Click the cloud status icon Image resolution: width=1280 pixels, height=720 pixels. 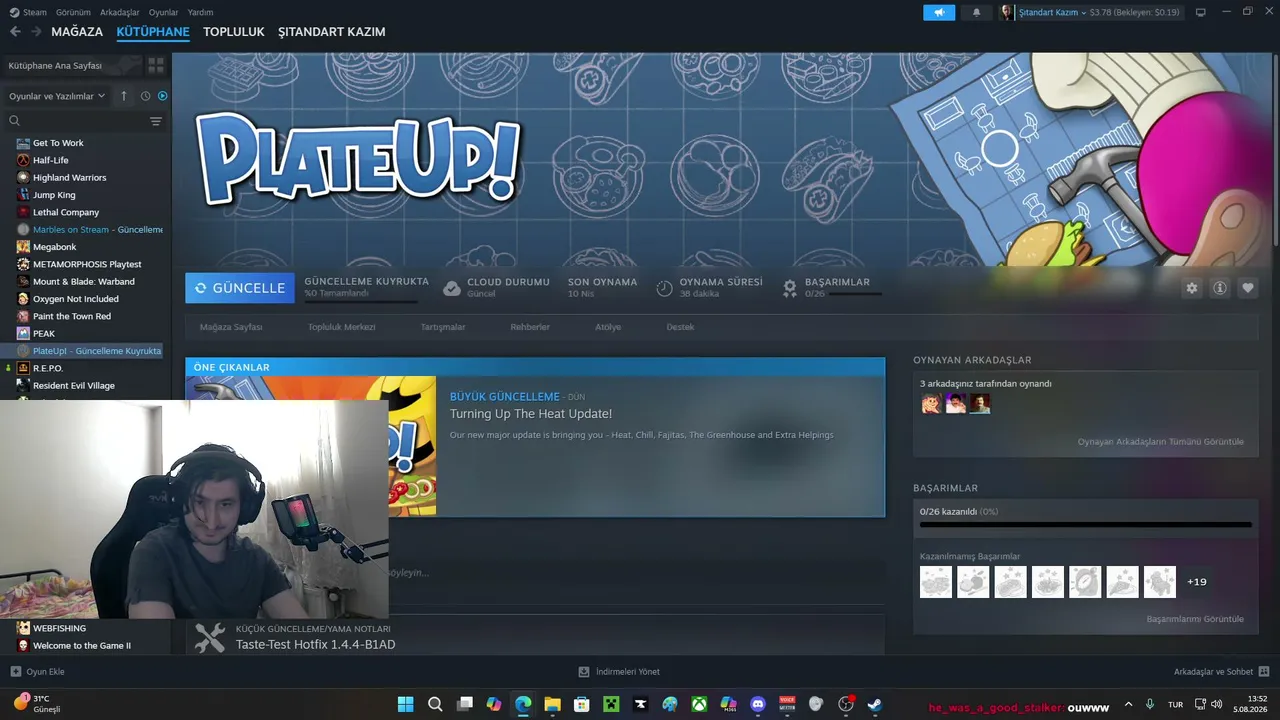(452, 288)
